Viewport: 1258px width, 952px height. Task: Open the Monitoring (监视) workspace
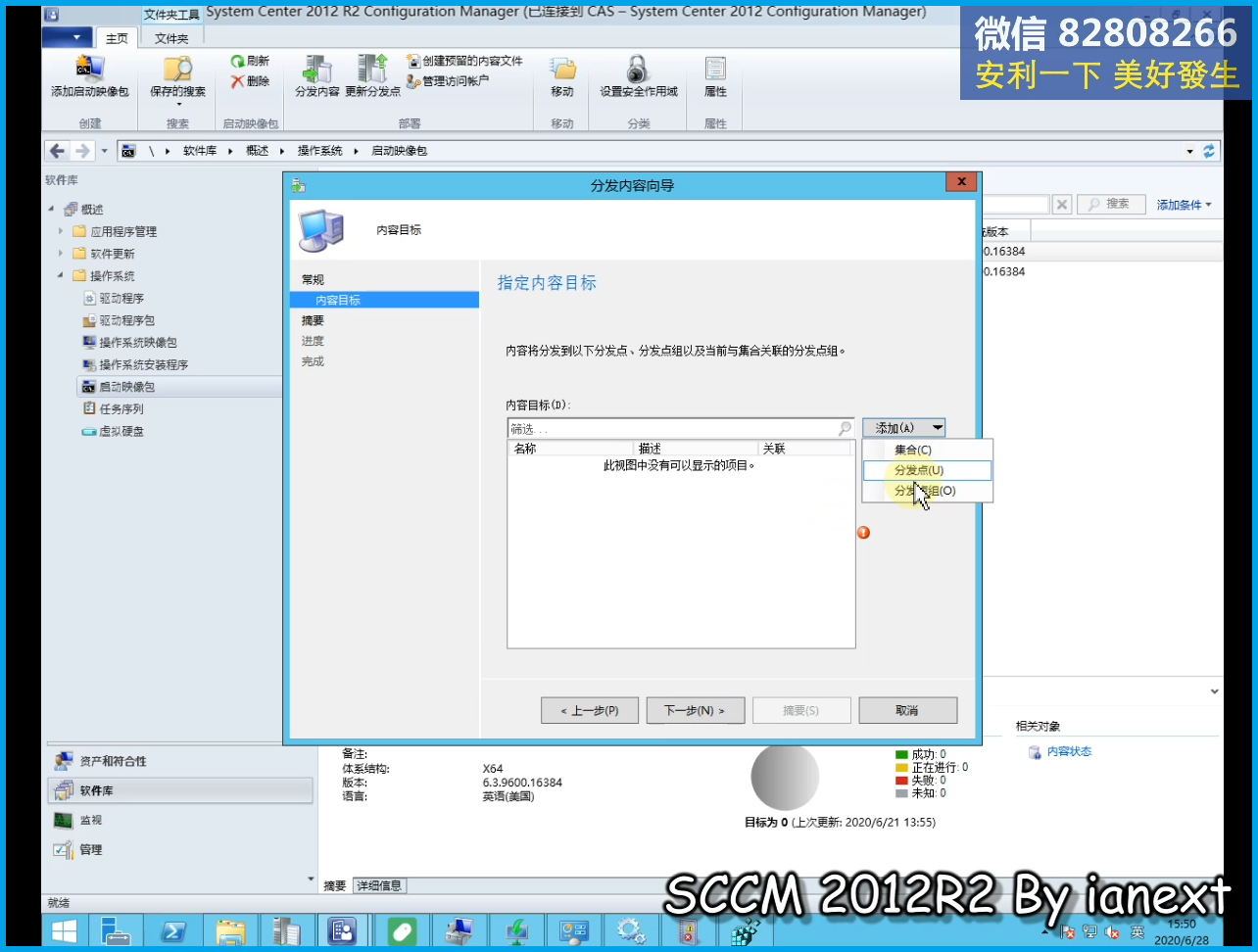point(180,820)
